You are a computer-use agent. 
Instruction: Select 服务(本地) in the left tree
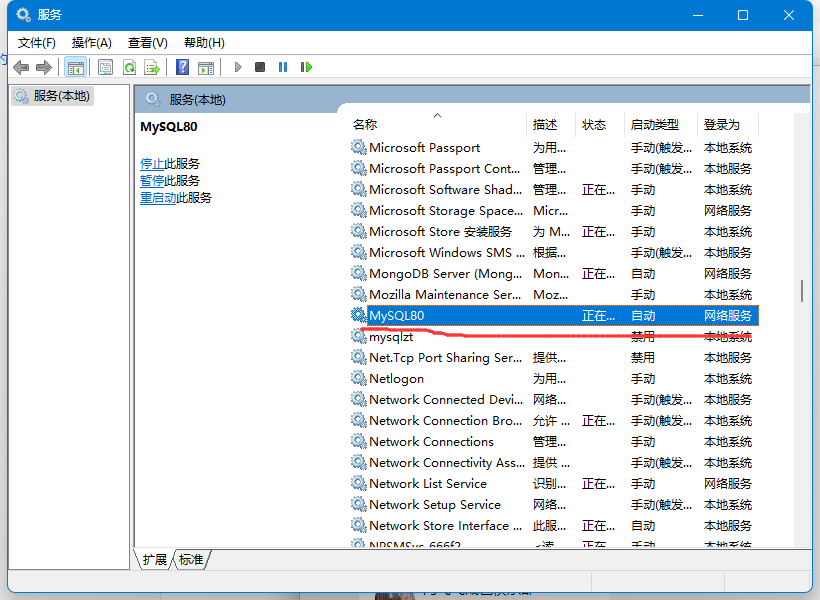(x=60, y=96)
